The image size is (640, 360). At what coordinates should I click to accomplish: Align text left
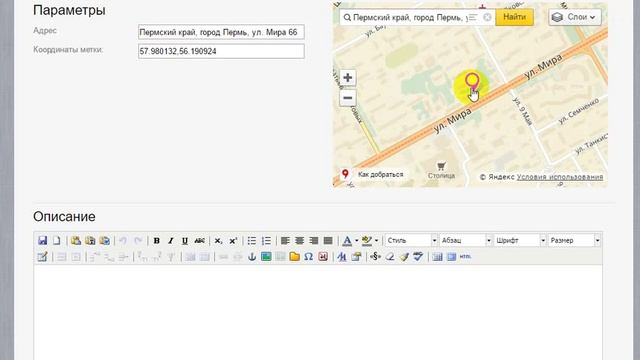(x=285, y=241)
